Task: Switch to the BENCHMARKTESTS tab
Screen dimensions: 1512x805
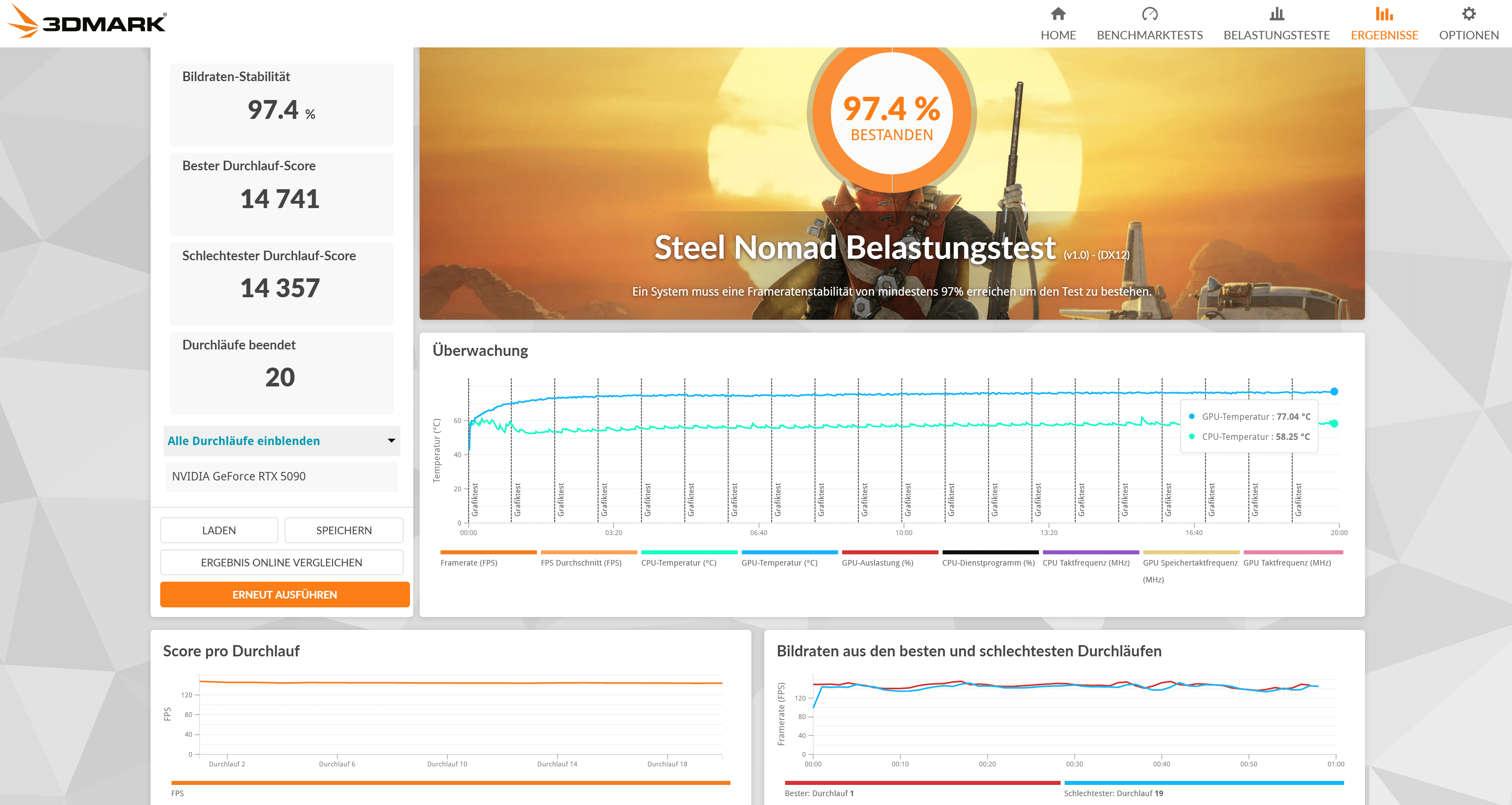Action: tap(1149, 35)
